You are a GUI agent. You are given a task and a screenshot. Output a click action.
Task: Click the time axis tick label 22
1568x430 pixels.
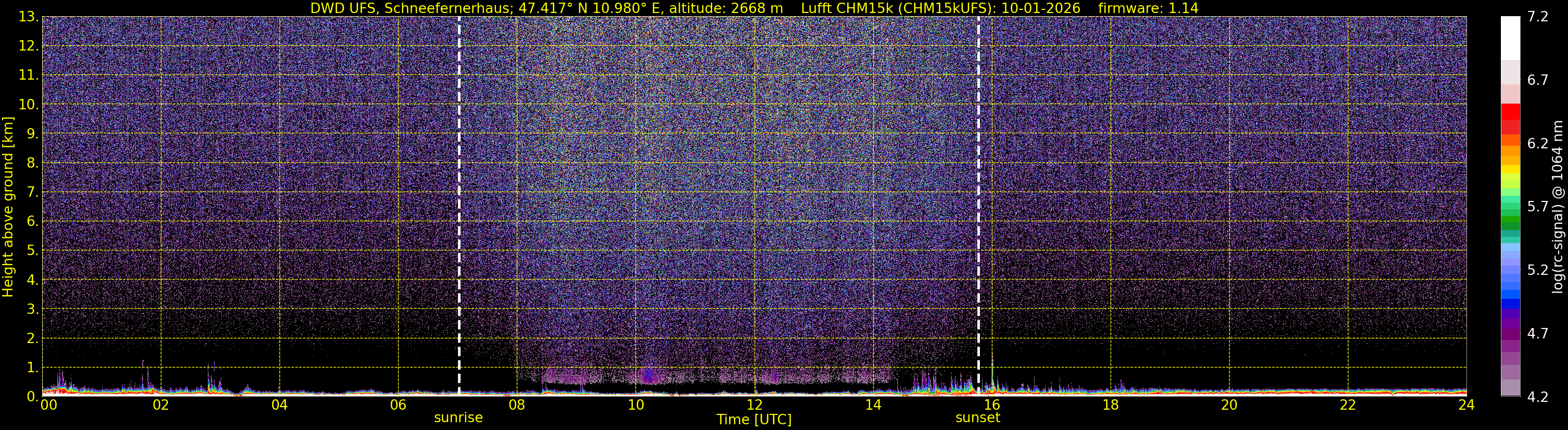pyautogui.click(x=1348, y=405)
